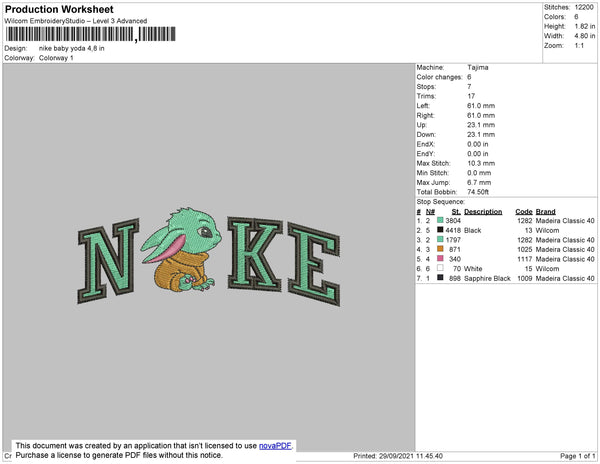Click the Machine value 'Tajima'
The width and height of the screenshot is (600, 464).
pyautogui.click(x=478, y=67)
